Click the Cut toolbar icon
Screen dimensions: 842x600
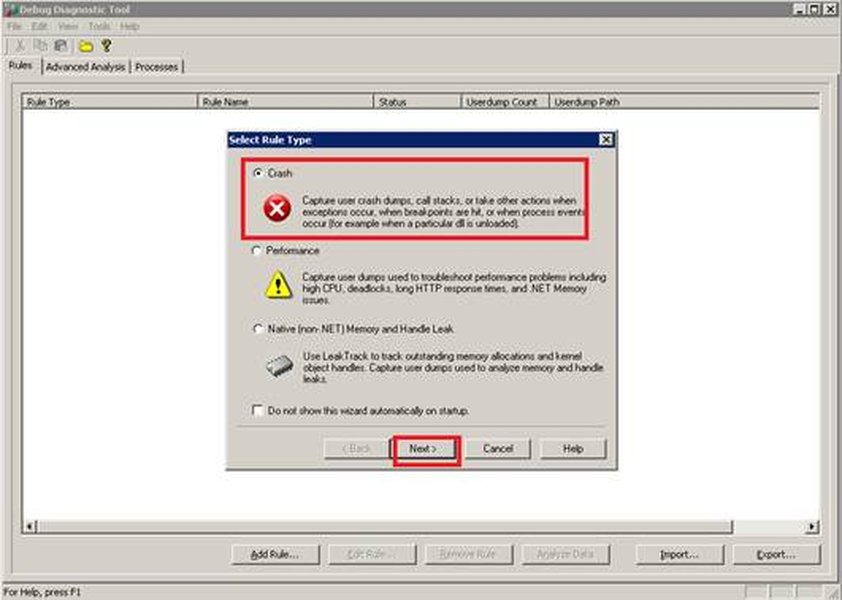tap(20, 46)
